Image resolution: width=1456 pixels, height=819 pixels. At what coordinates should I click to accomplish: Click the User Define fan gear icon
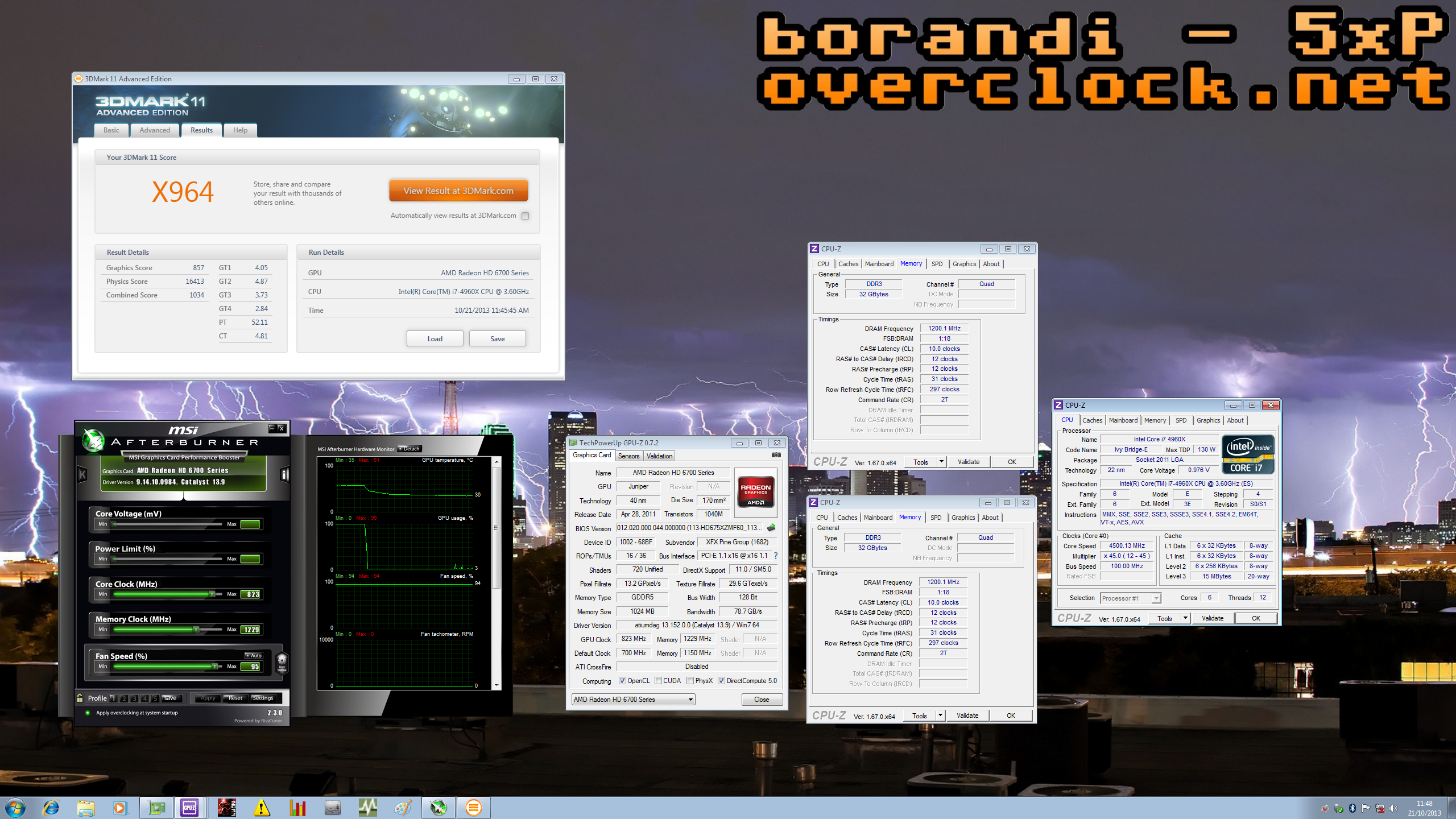click(x=282, y=663)
